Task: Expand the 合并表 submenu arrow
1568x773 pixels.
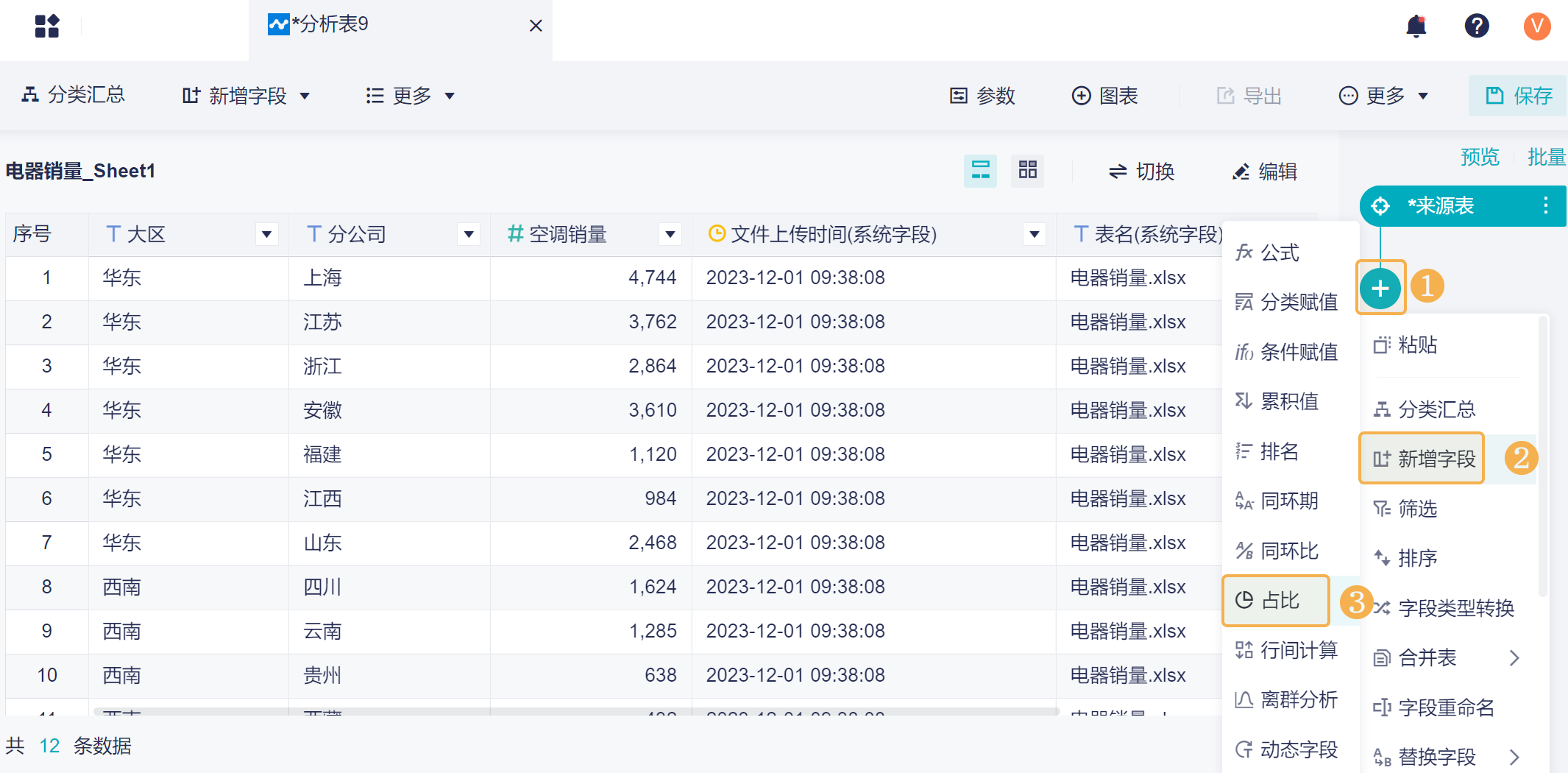Action: point(1514,657)
